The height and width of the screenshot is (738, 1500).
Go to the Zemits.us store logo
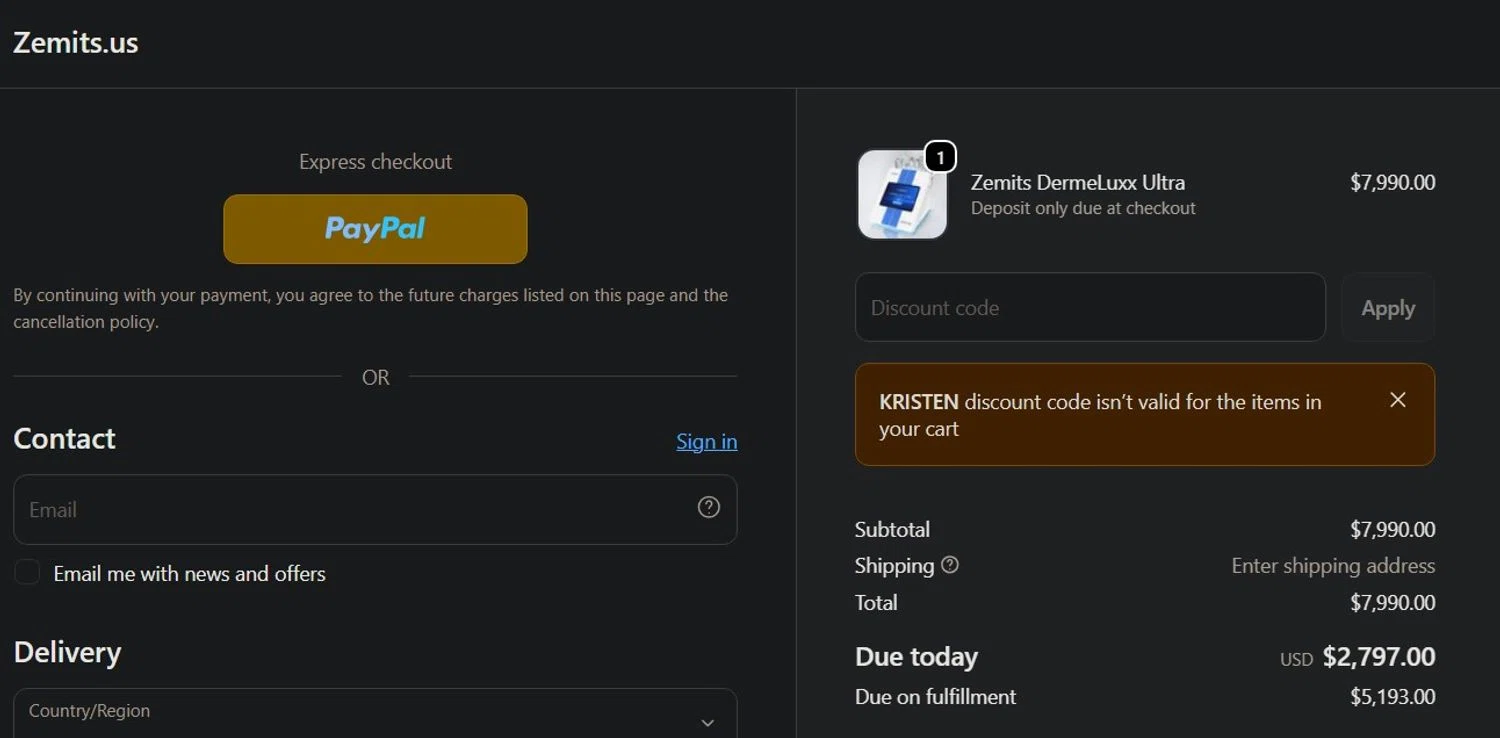[x=76, y=43]
